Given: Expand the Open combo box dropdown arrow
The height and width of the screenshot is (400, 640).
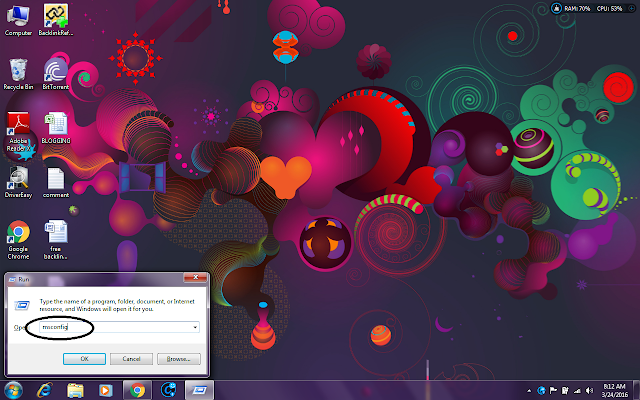Looking at the screenshot, I should (x=195, y=327).
